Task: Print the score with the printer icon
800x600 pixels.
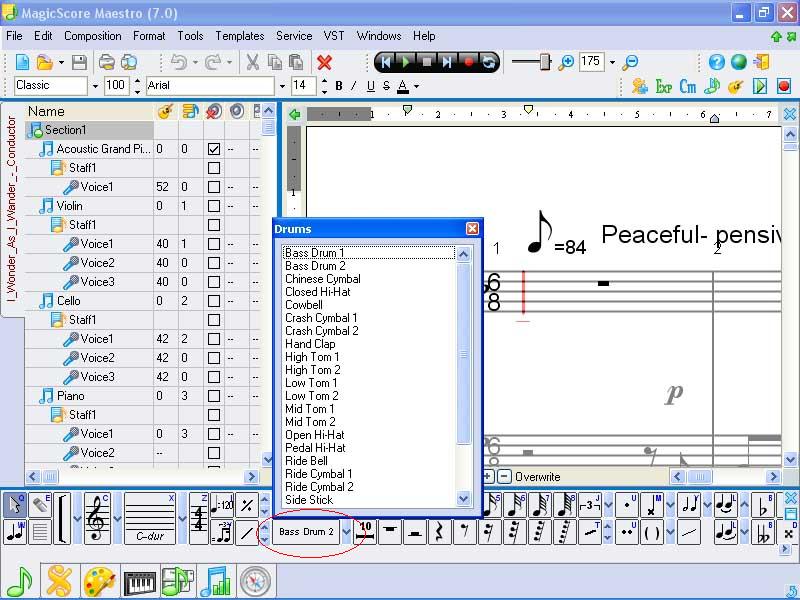Action: 106,62
